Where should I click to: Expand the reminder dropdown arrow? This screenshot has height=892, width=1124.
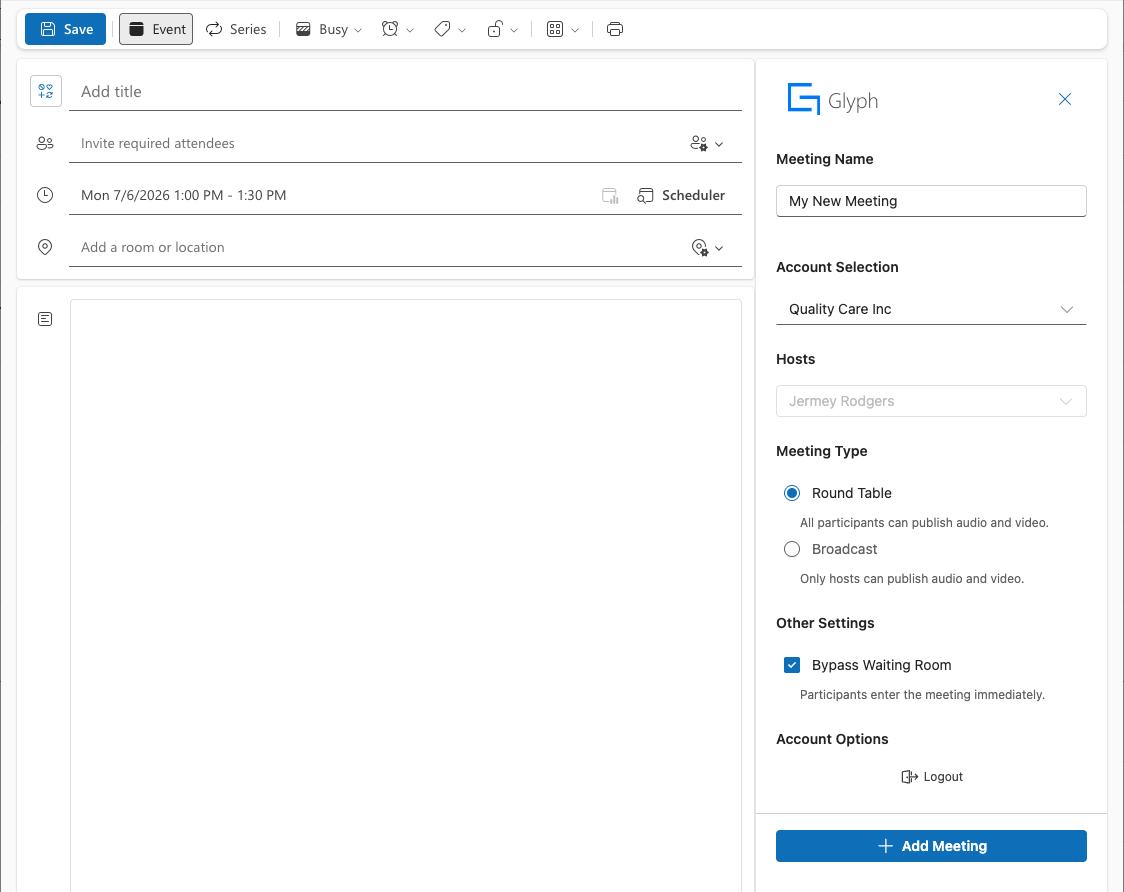(410, 30)
